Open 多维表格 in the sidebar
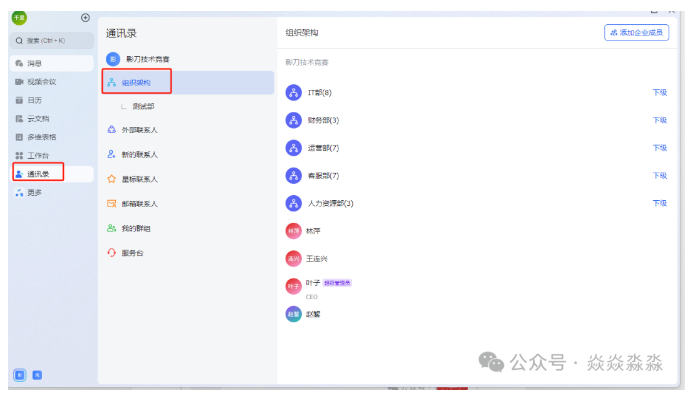698x401 pixels. tap(52, 137)
